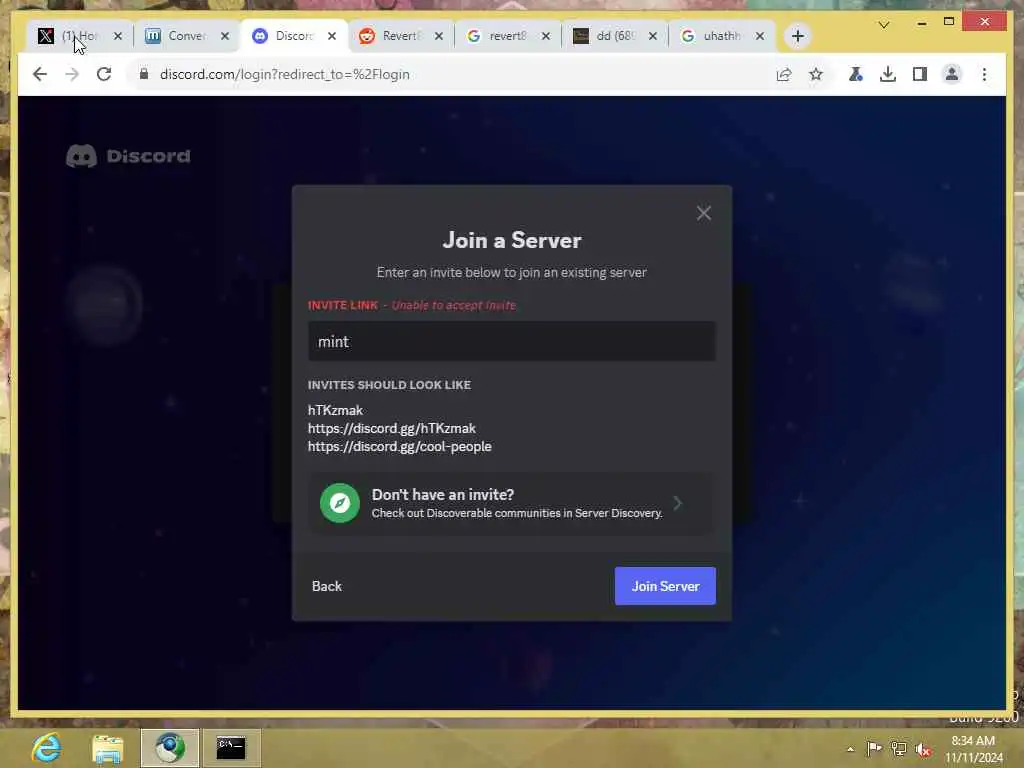This screenshot has width=1024, height=768.
Task: Close the dd (68 tab
Action: click(652, 36)
